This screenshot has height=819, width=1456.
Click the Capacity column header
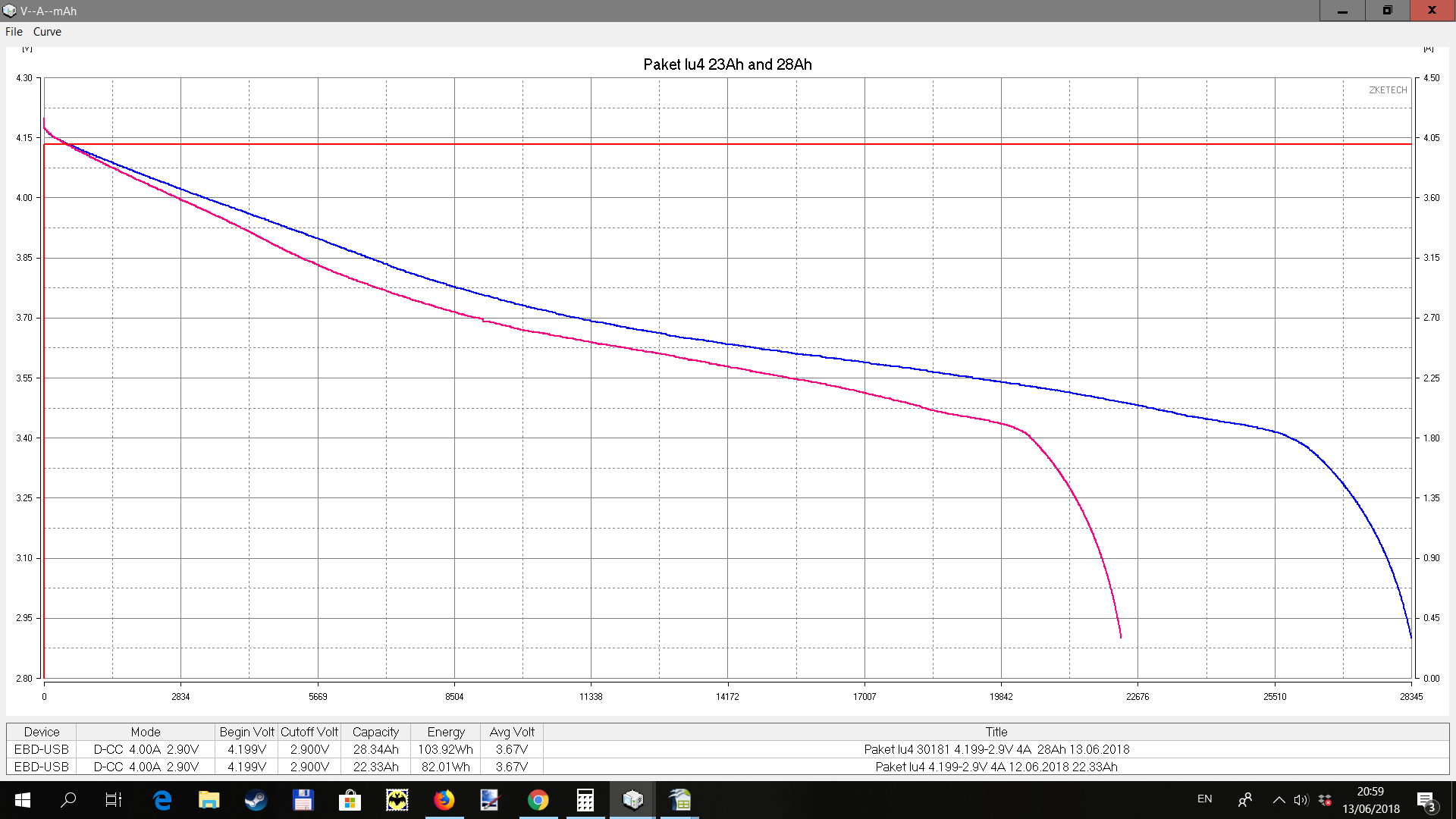375,732
